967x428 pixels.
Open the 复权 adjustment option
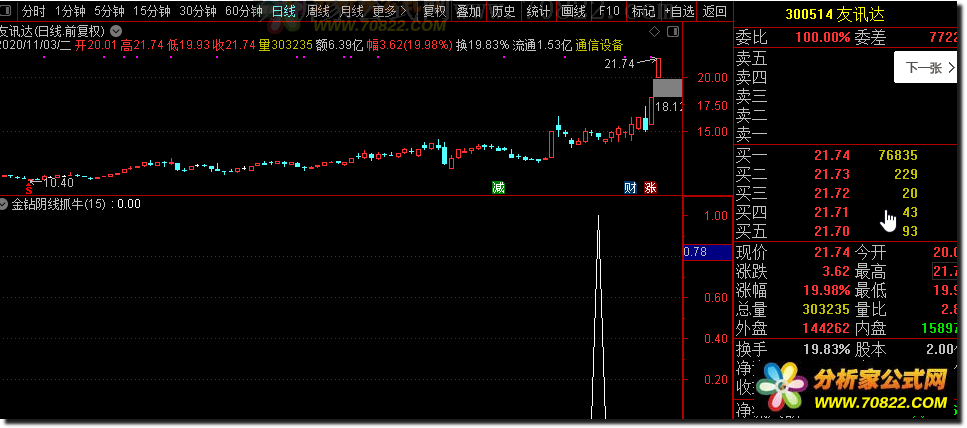(x=434, y=10)
